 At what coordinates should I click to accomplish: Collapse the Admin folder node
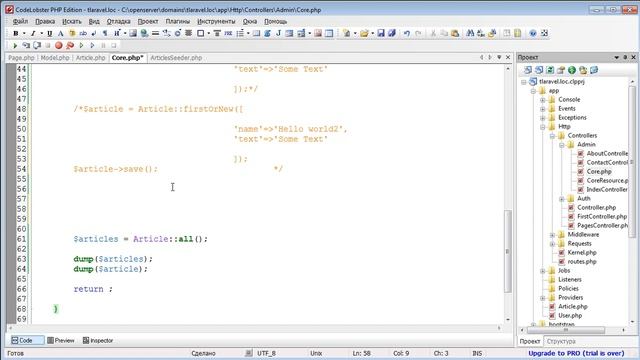562,144
